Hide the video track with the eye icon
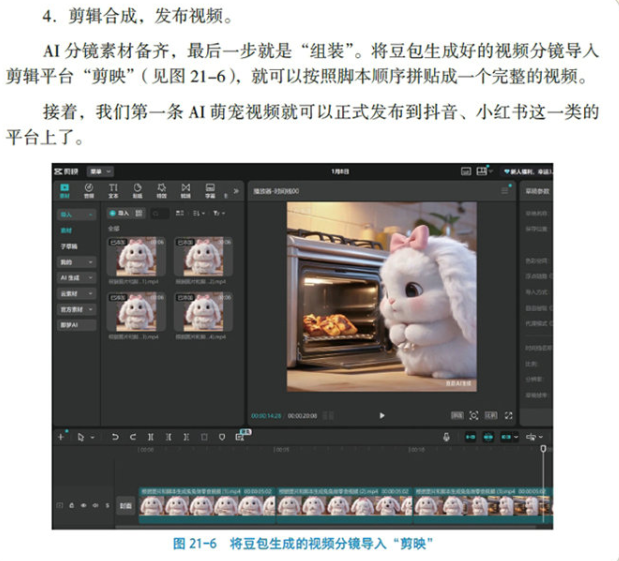 coord(83,505)
